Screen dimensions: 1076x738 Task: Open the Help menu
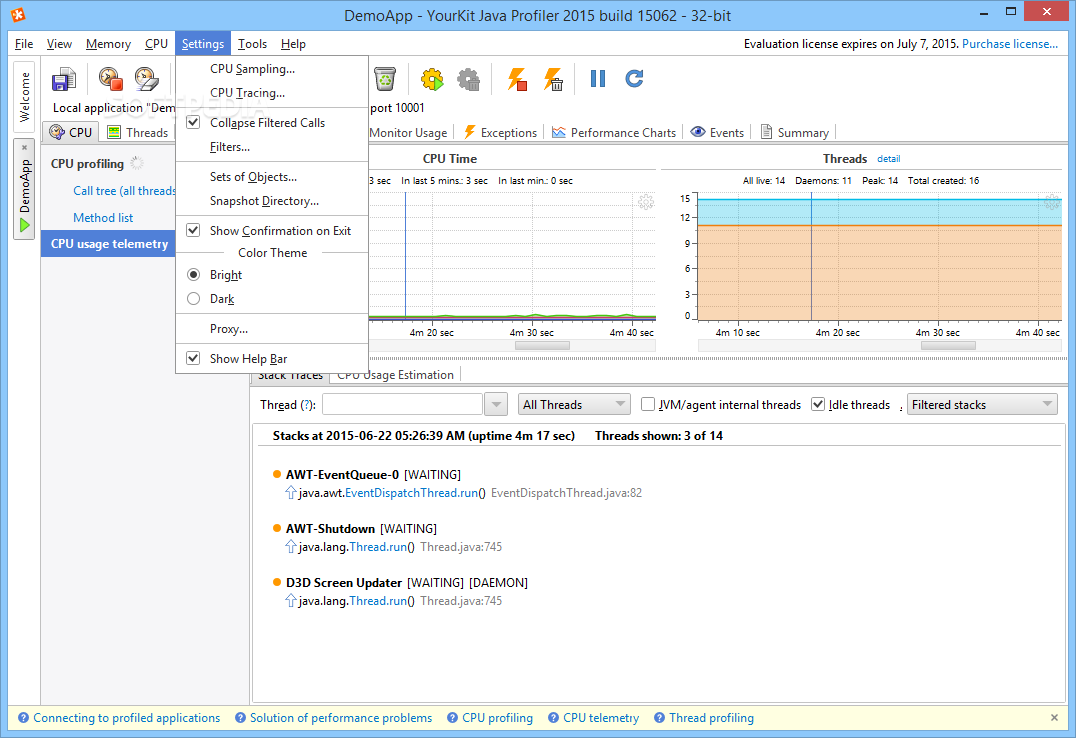[293, 43]
